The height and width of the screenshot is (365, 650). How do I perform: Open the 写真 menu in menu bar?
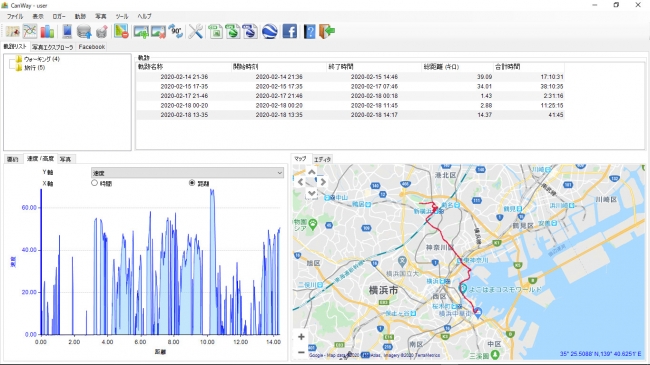click(101, 16)
